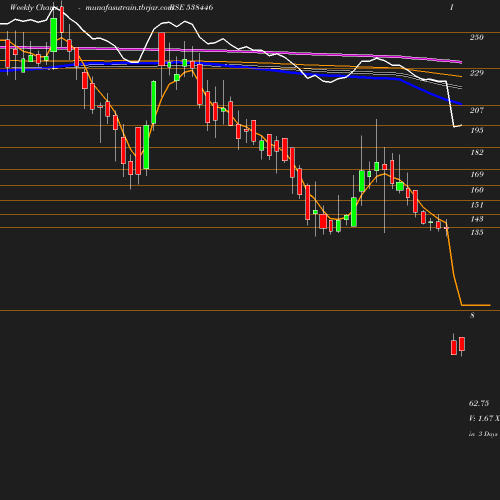Click the tall green candle below 'Weekly Chart' title
This screenshot has width=500, height=500.
pyautogui.click(x=54, y=35)
